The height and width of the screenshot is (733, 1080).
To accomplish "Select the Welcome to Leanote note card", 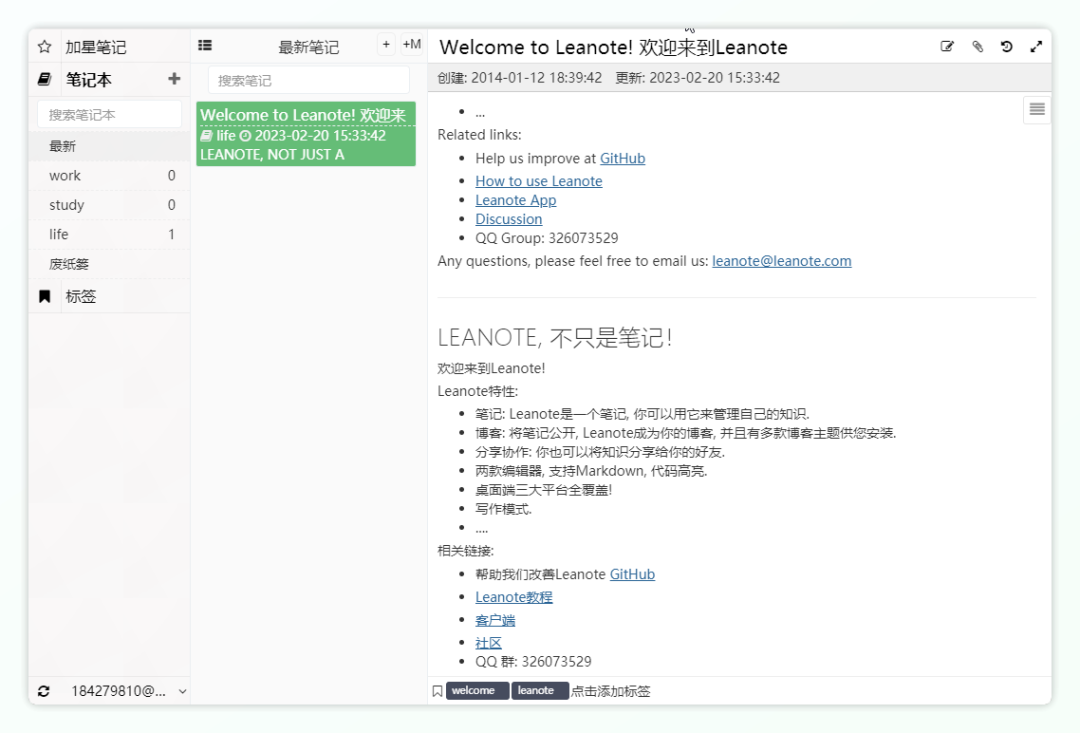I will 306,134.
